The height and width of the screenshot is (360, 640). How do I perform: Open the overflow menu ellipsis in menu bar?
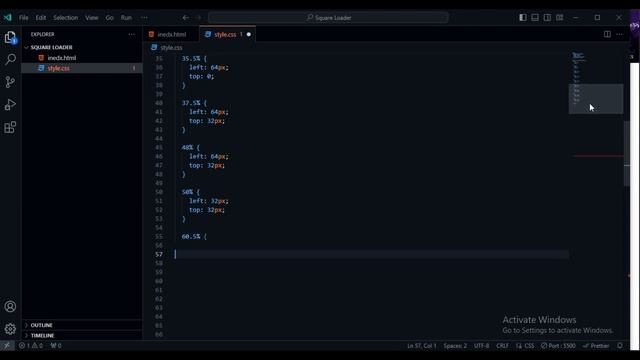coord(144,18)
